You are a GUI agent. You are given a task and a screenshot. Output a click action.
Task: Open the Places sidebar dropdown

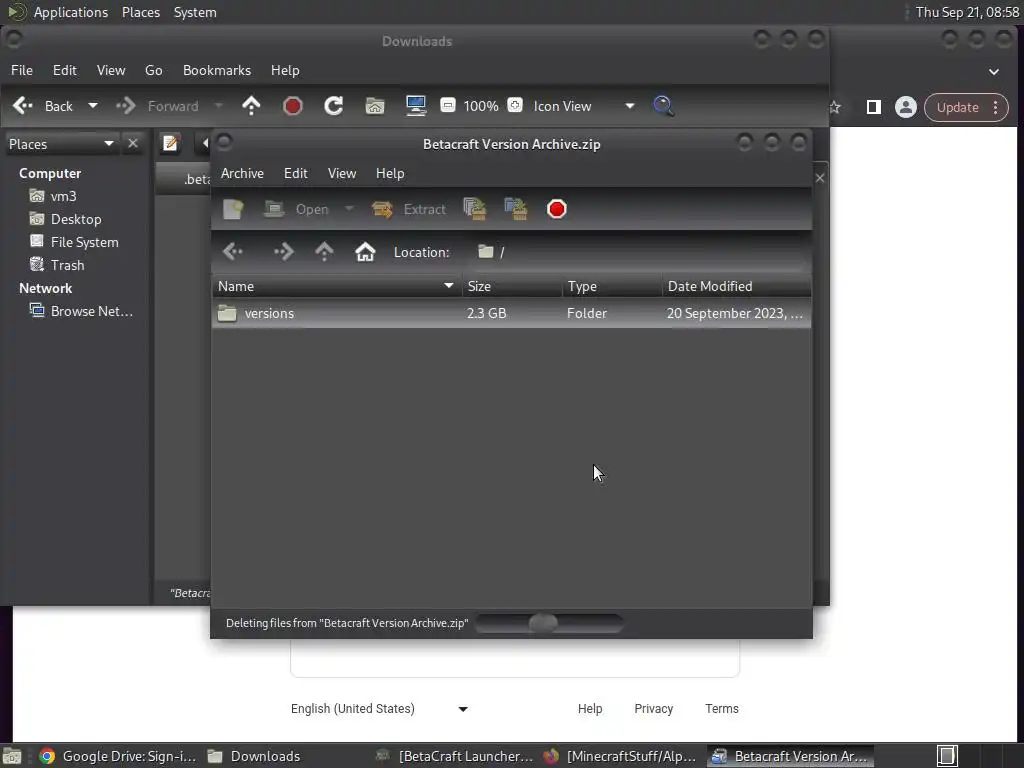(61, 144)
